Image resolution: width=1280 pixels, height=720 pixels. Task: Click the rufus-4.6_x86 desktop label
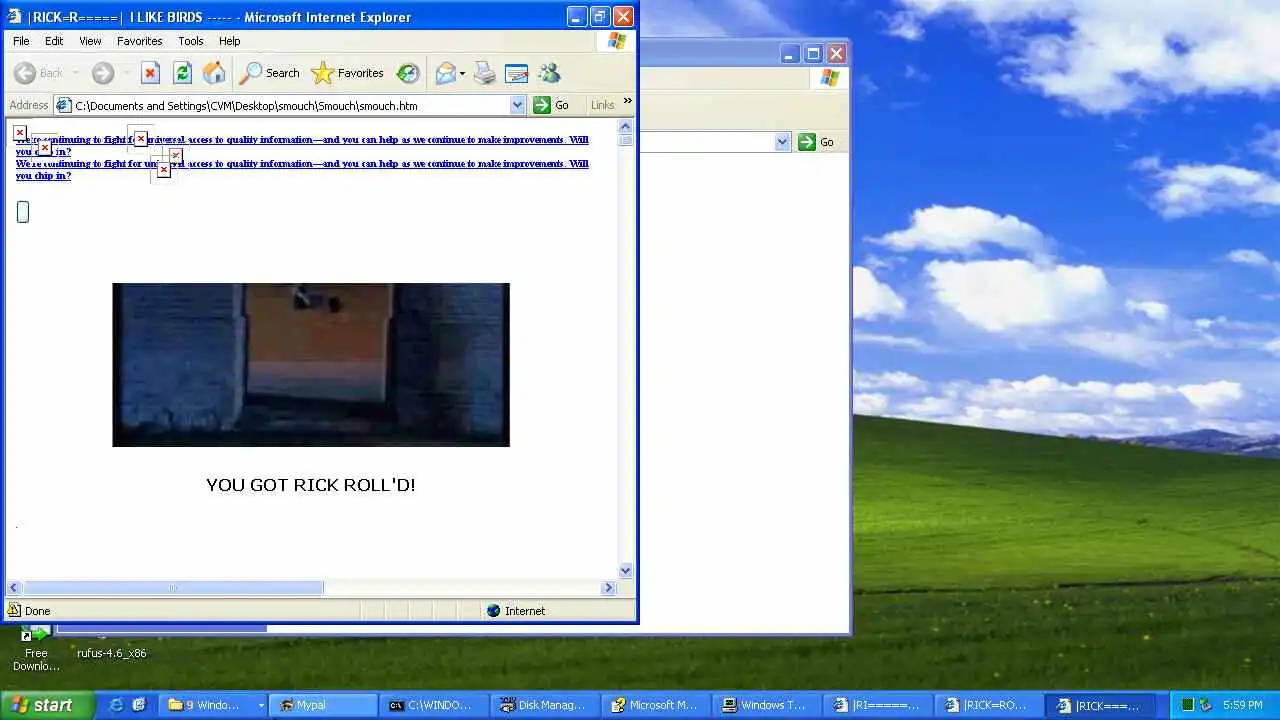(112, 653)
